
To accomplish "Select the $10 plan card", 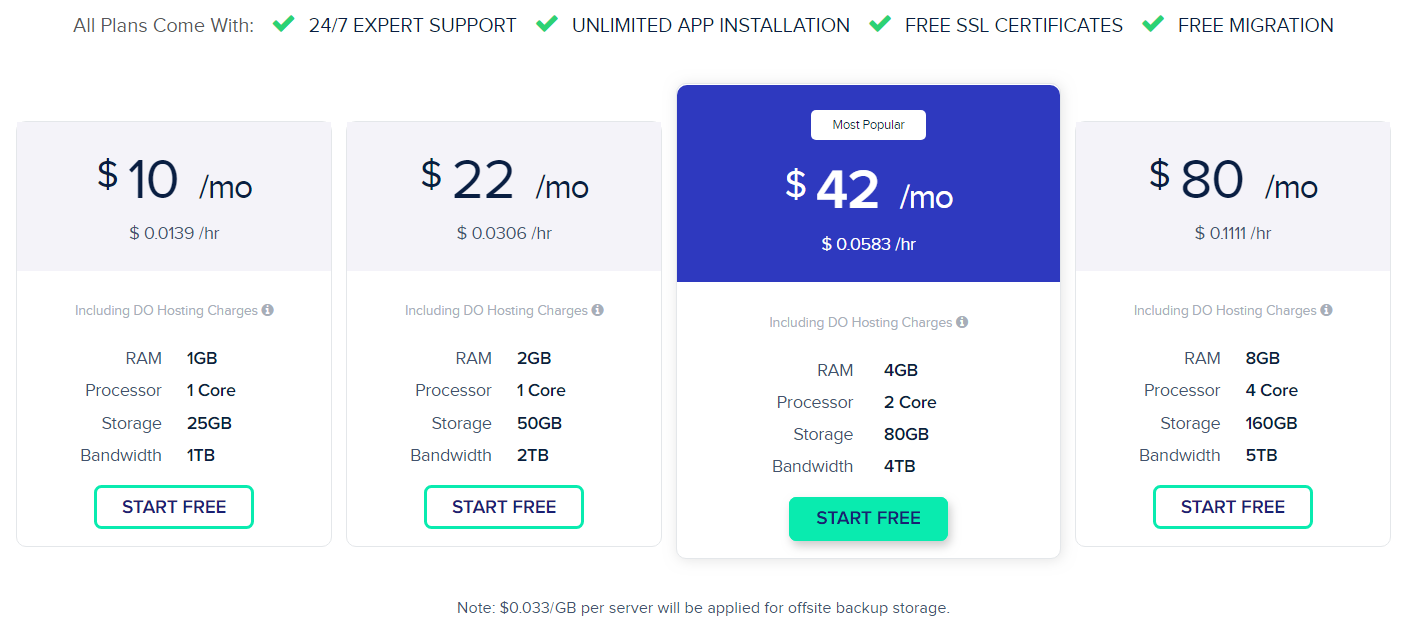I will [x=173, y=335].
